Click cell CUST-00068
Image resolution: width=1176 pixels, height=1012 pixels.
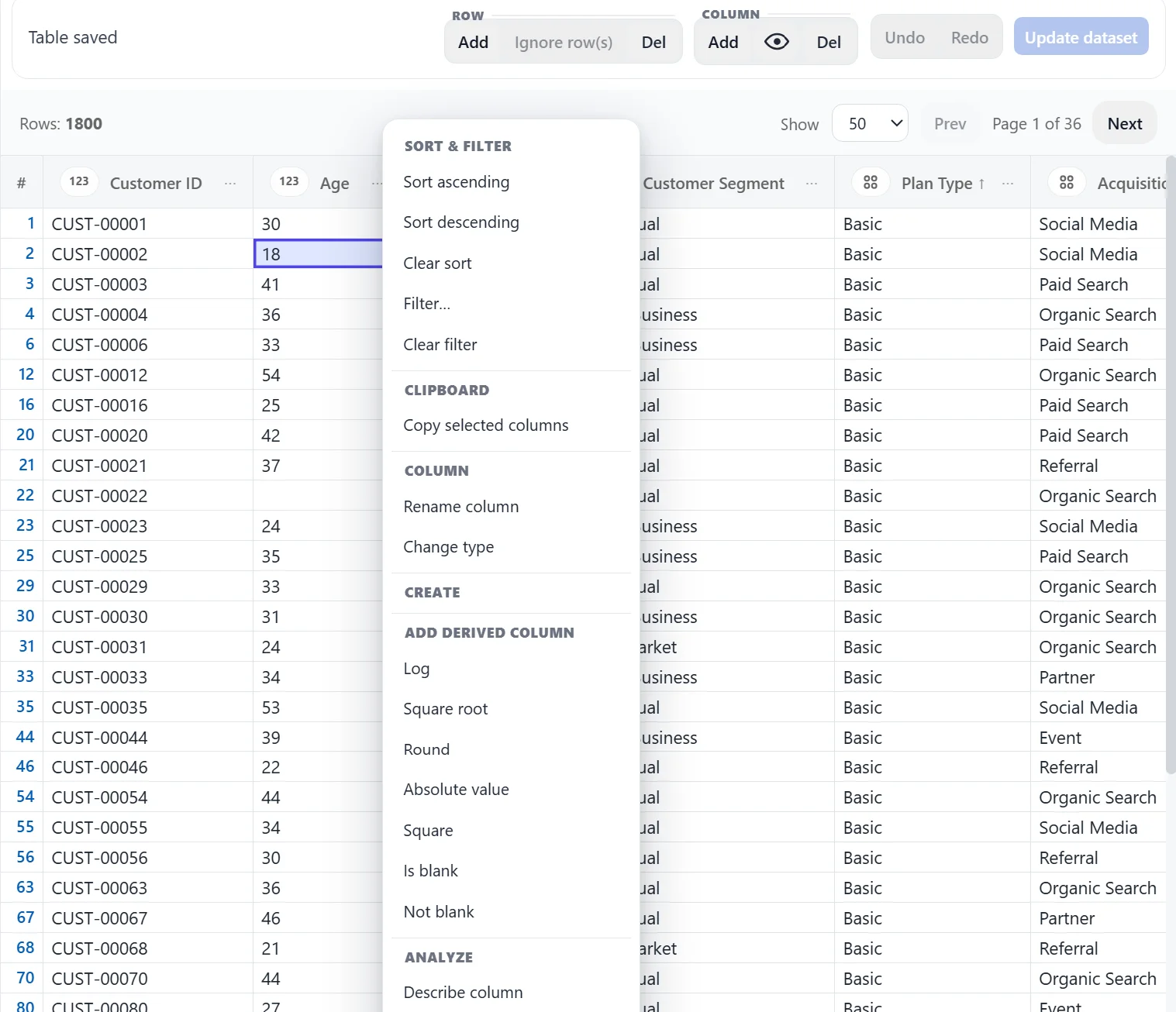[x=147, y=948]
